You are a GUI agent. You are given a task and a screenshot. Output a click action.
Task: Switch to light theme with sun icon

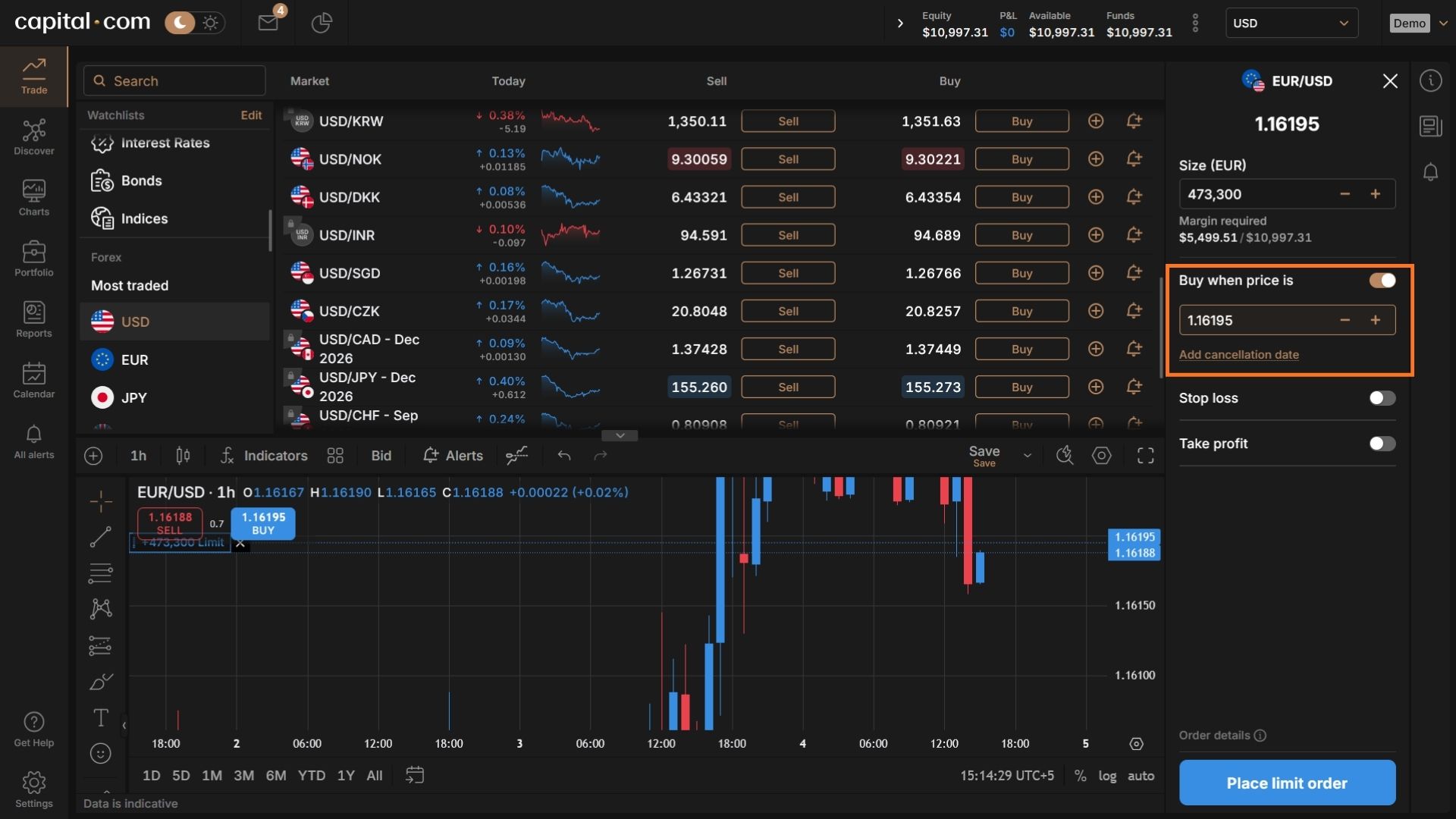[211, 23]
